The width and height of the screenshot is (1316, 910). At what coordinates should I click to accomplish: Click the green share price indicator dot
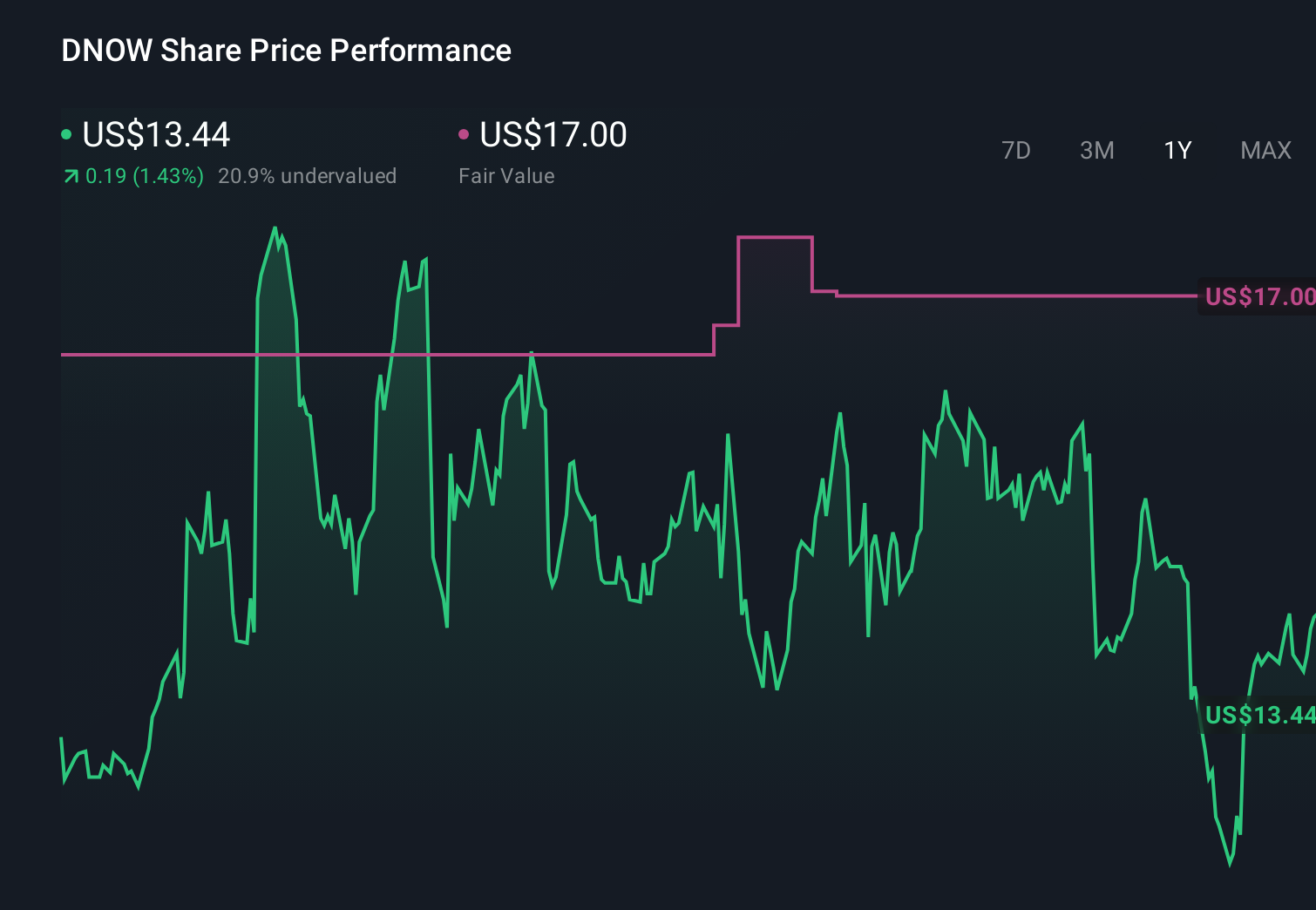66,132
